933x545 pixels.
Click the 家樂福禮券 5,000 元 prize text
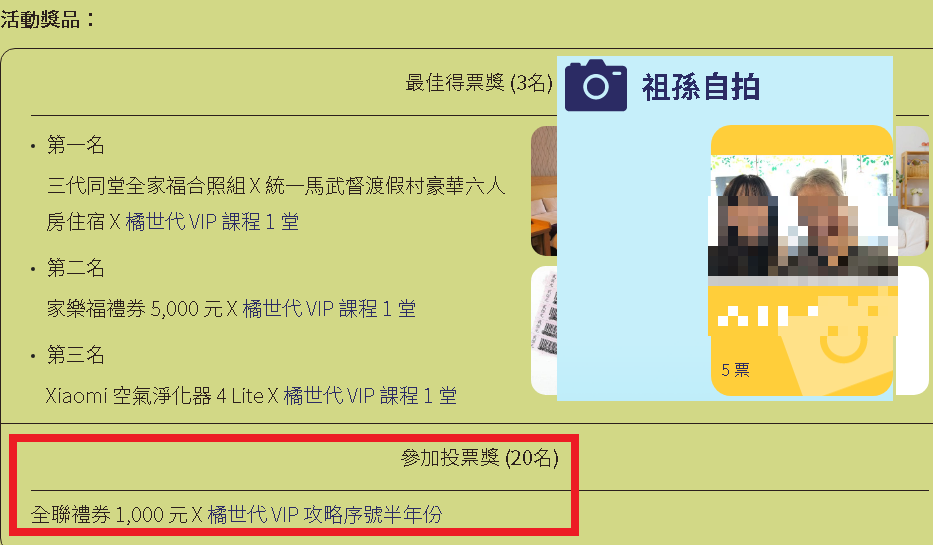(134, 309)
